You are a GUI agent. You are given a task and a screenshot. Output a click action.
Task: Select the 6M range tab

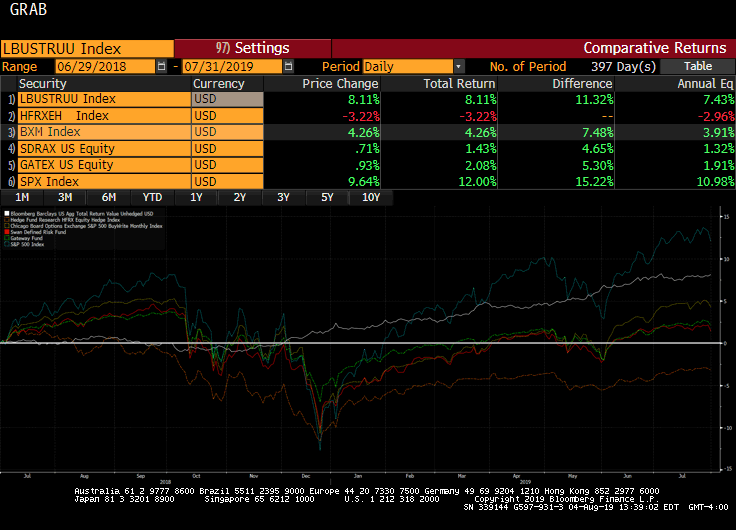pyautogui.click(x=108, y=197)
